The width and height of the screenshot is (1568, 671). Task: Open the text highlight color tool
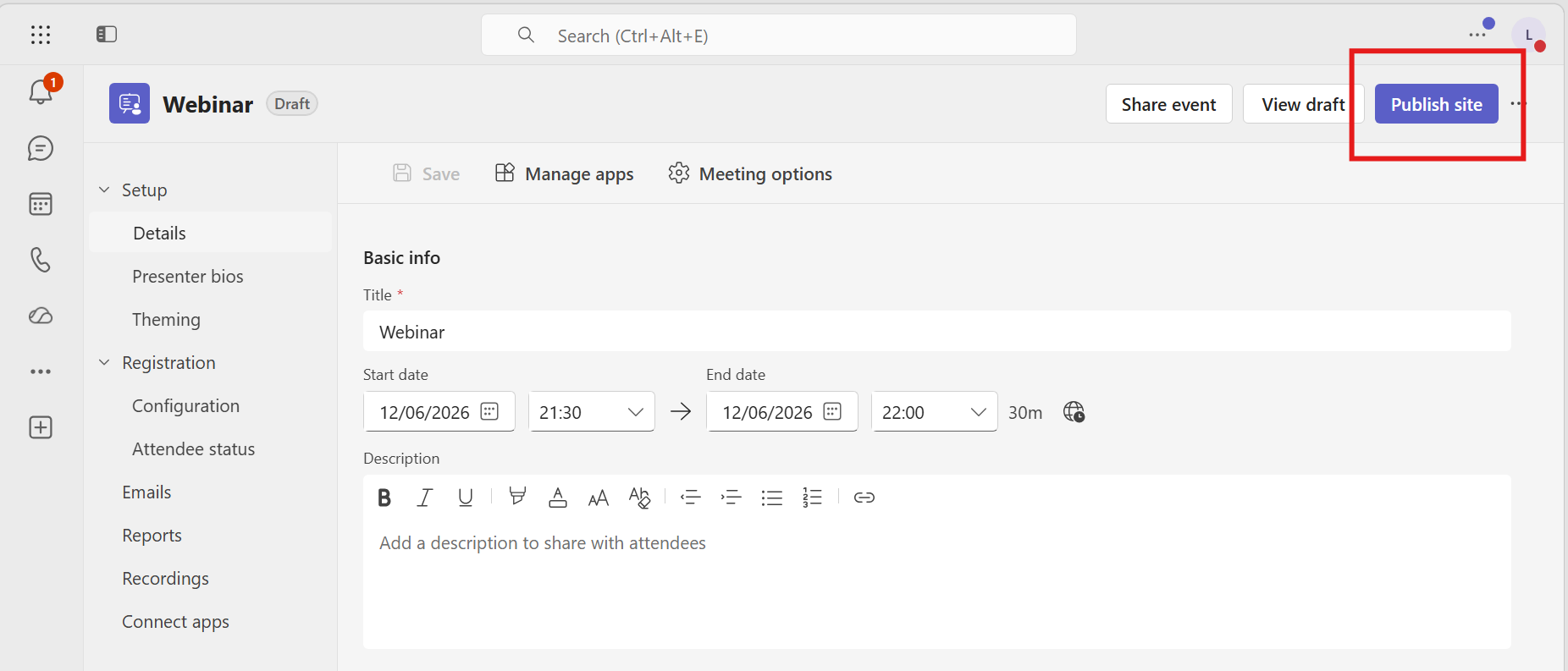(517, 497)
